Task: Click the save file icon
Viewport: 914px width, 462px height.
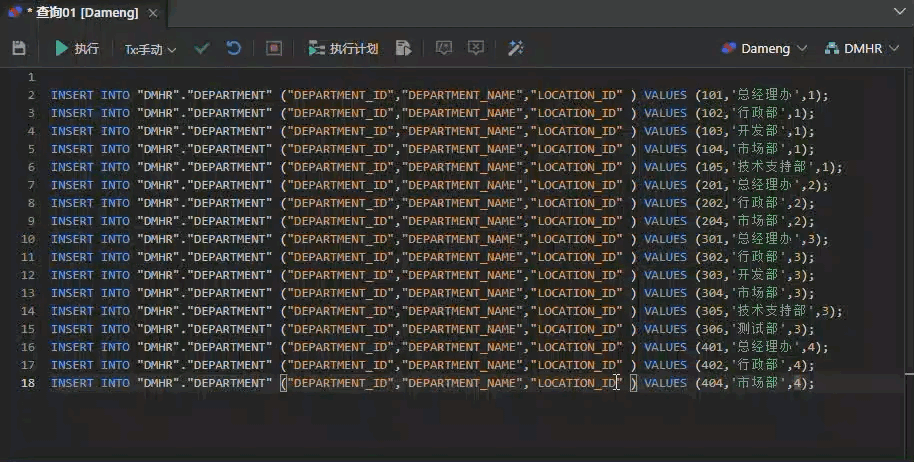Action: click(x=19, y=48)
